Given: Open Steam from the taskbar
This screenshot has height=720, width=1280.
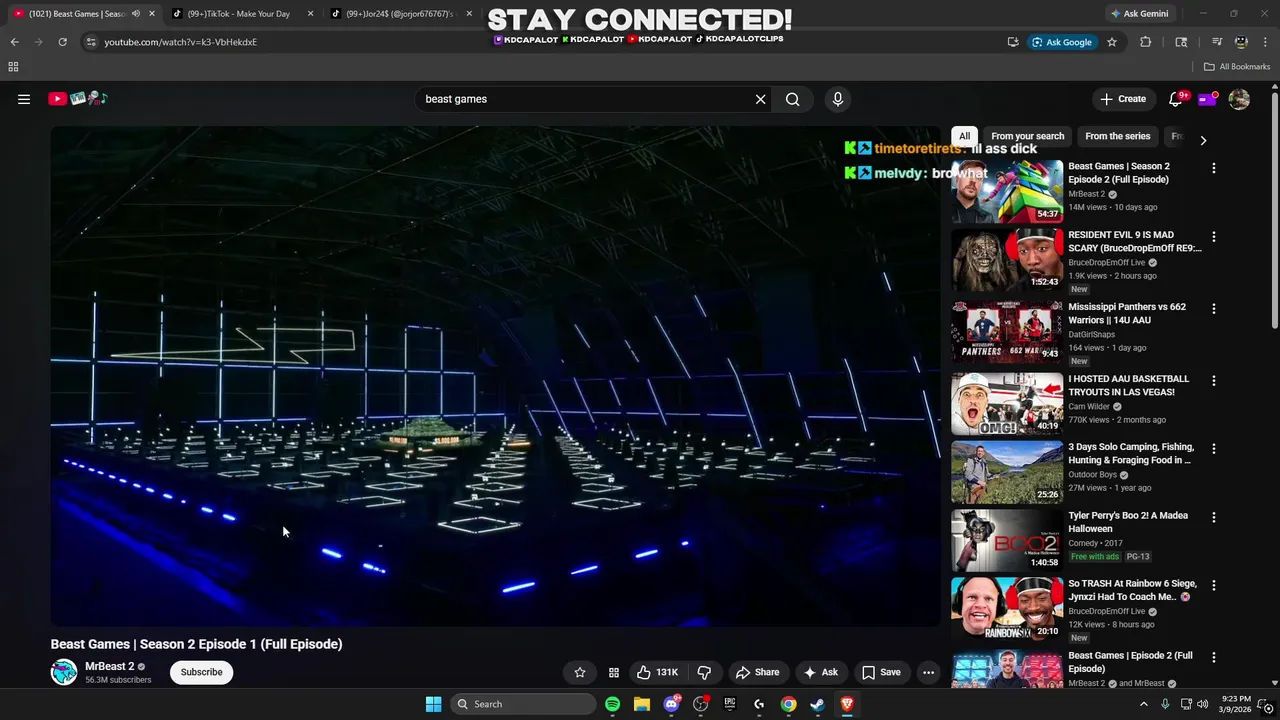Looking at the screenshot, I should tap(817, 704).
